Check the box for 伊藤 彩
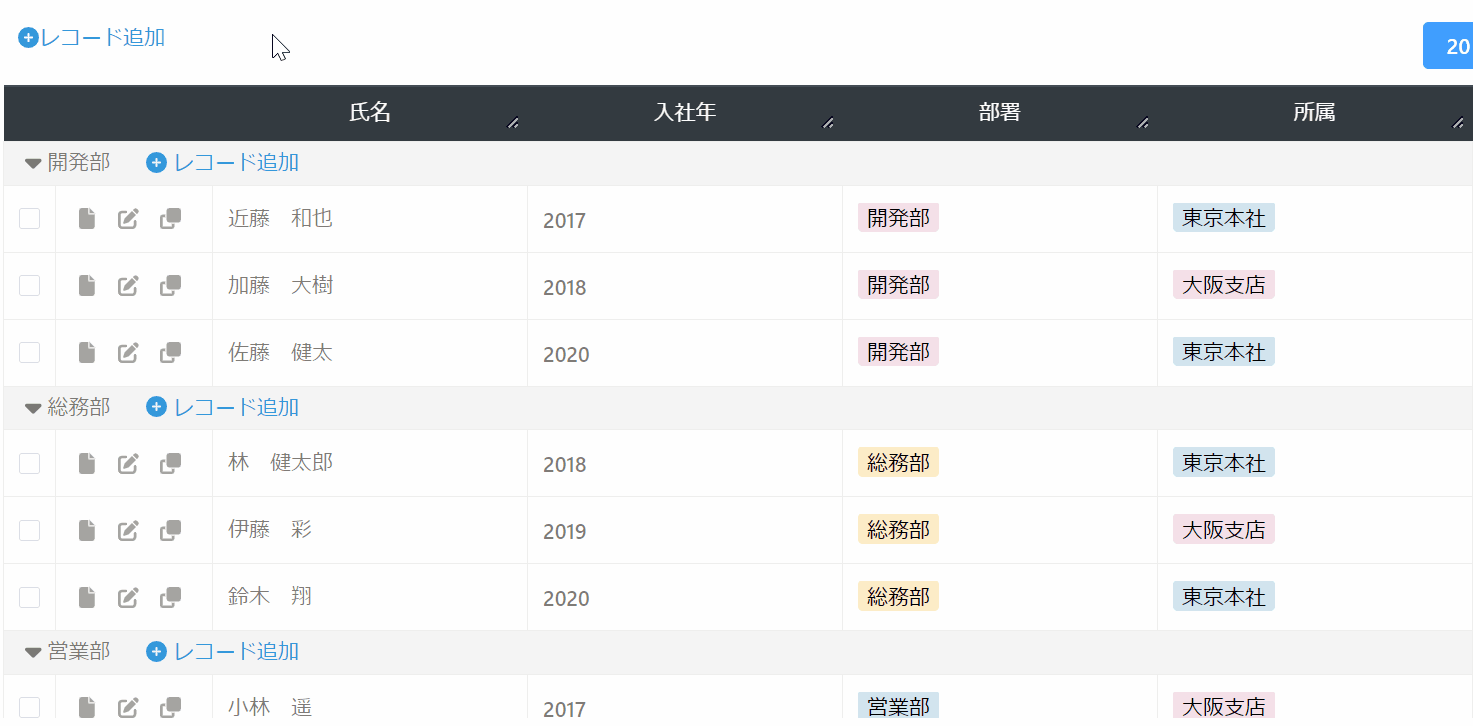The image size is (1473, 726). (x=29, y=529)
